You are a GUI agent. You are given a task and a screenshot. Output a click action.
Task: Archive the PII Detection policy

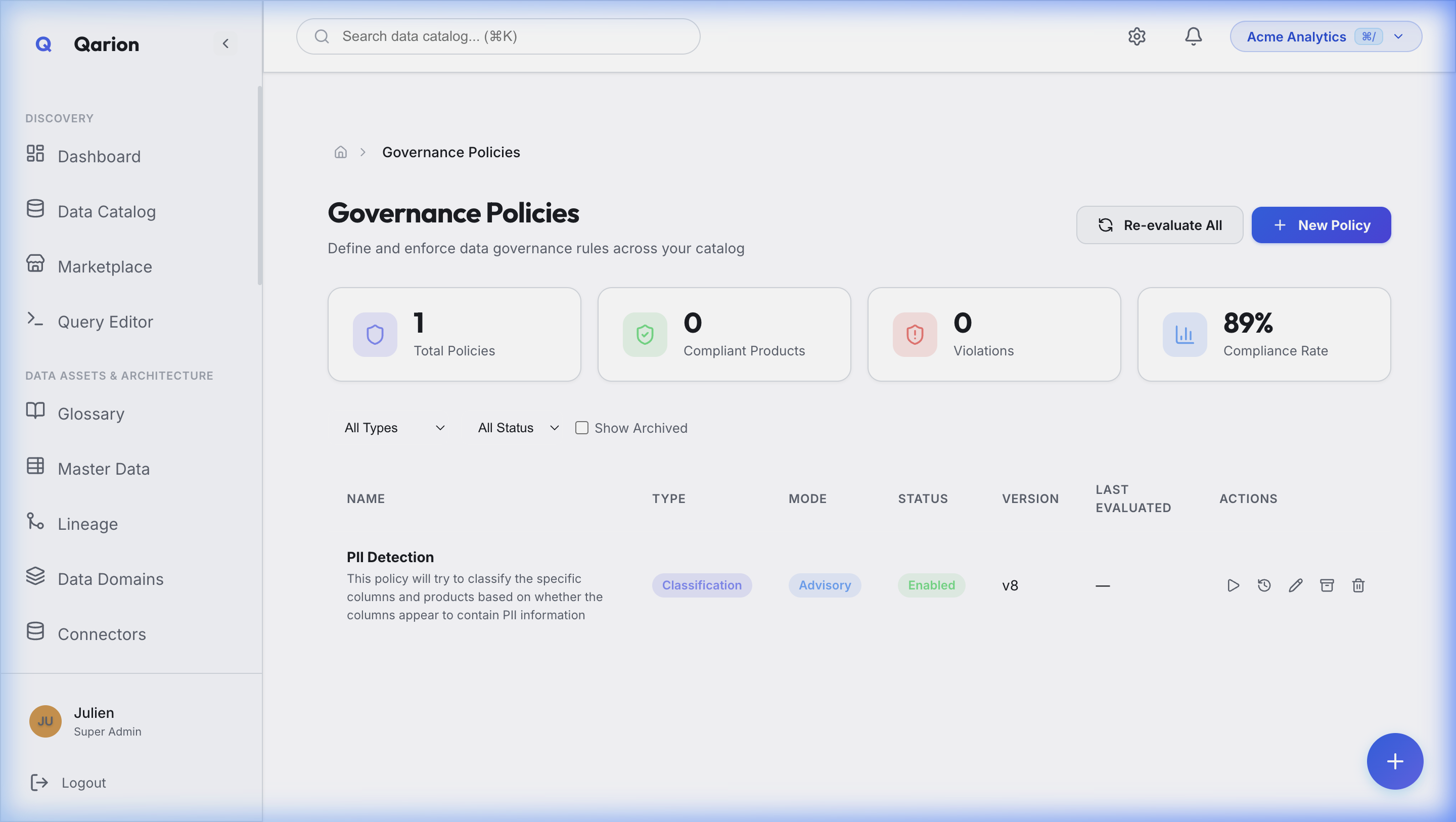tap(1327, 585)
